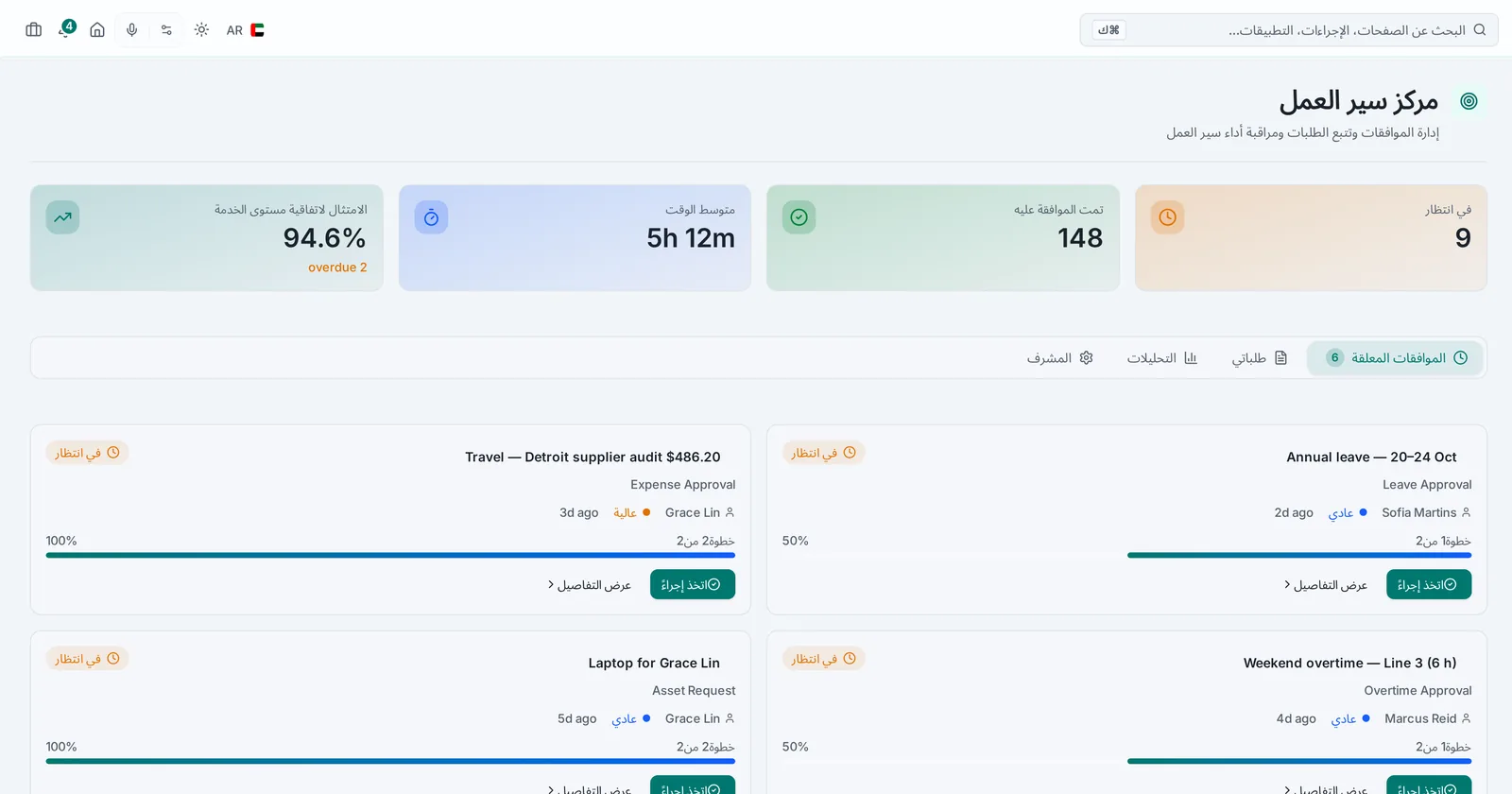Click the target icon beside مركز سير العمل
This screenshot has width=1512, height=794.
click(1469, 101)
